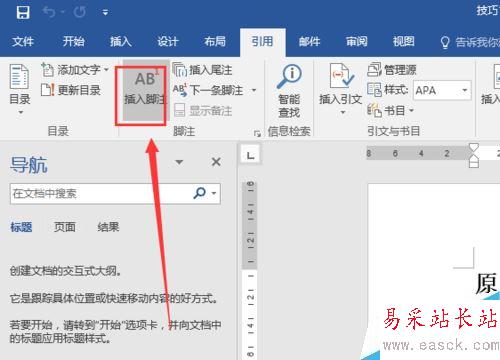
Task: Switch to the 开始 ribbon tab
Action: [73, 42]
